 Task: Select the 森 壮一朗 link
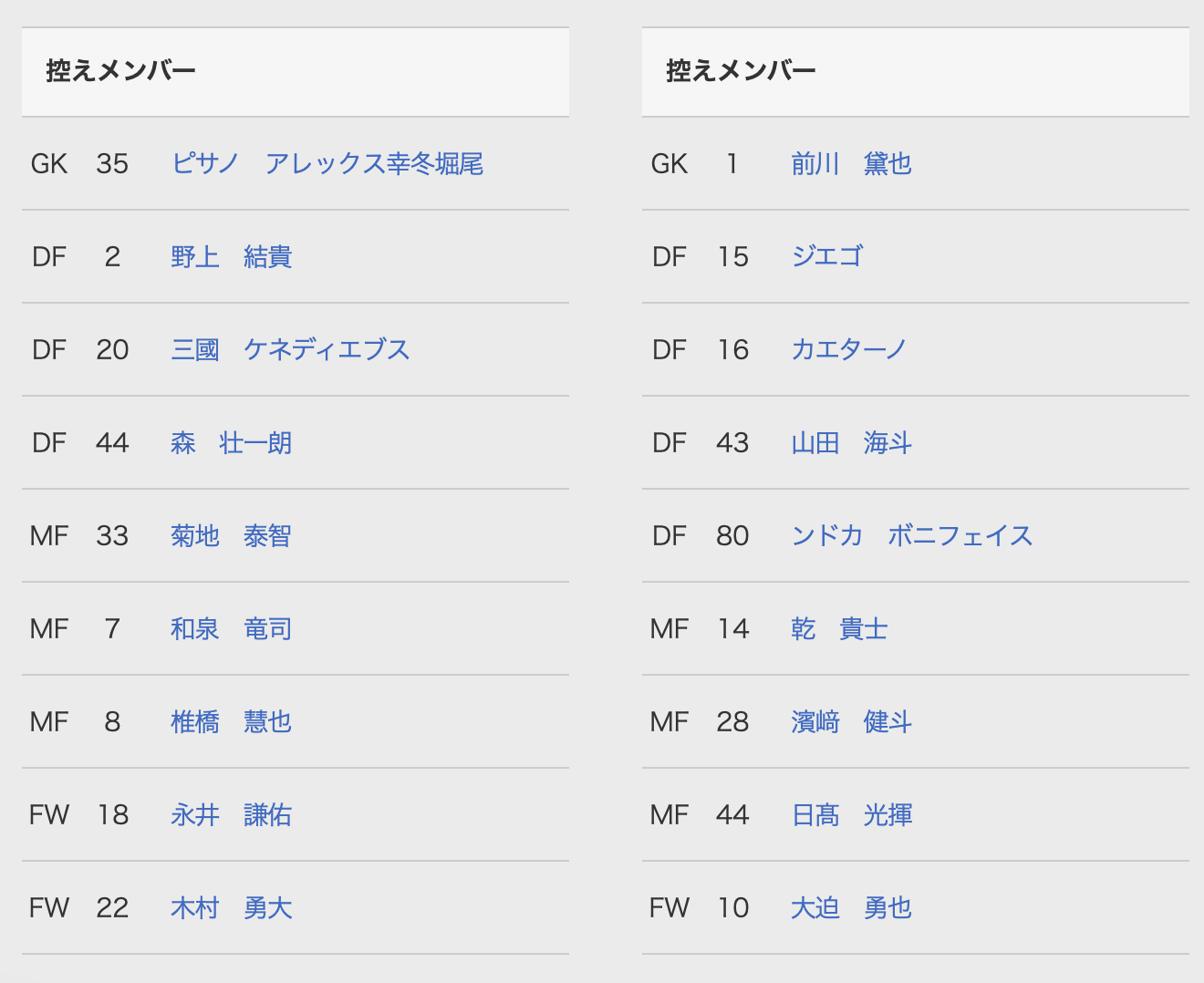[231, 443]
